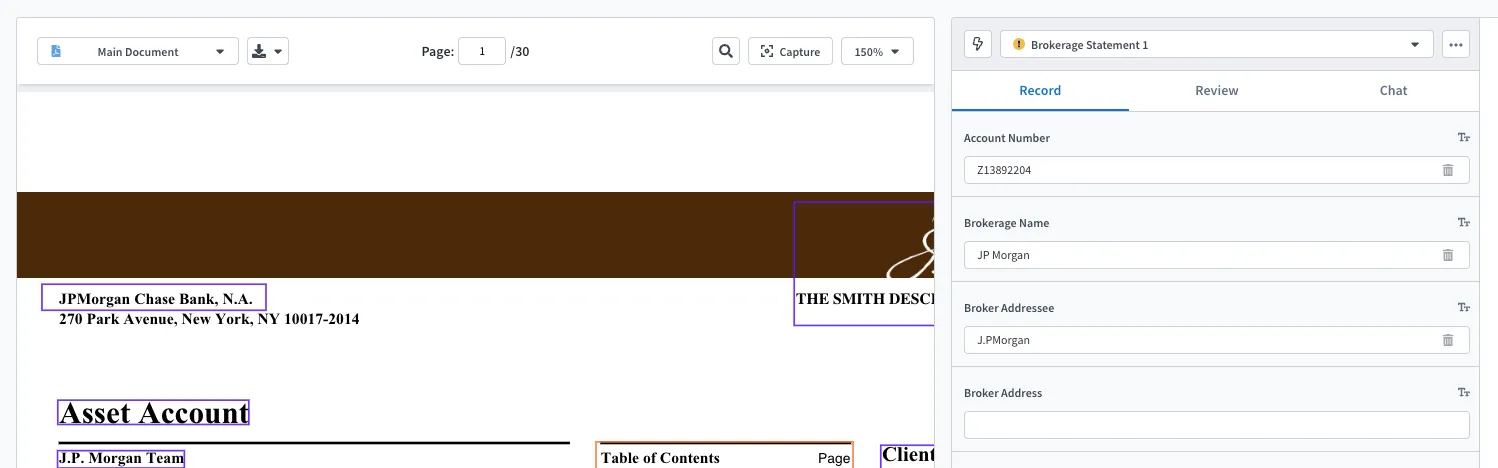Delete the Broker Addressee value
The width and height of the screenshot is (1498, 468).
coord(1447,340)
